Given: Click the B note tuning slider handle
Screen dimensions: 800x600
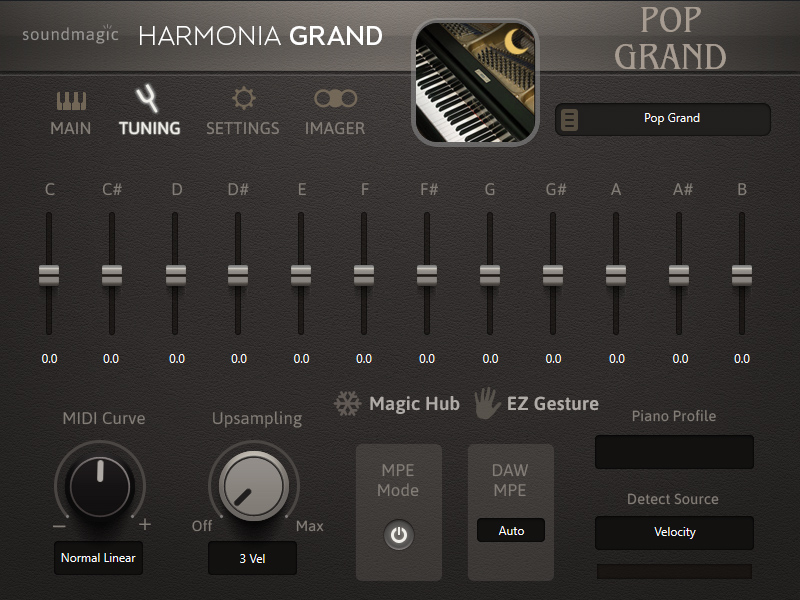Looking at the screenshot, I should coord(742,275).
